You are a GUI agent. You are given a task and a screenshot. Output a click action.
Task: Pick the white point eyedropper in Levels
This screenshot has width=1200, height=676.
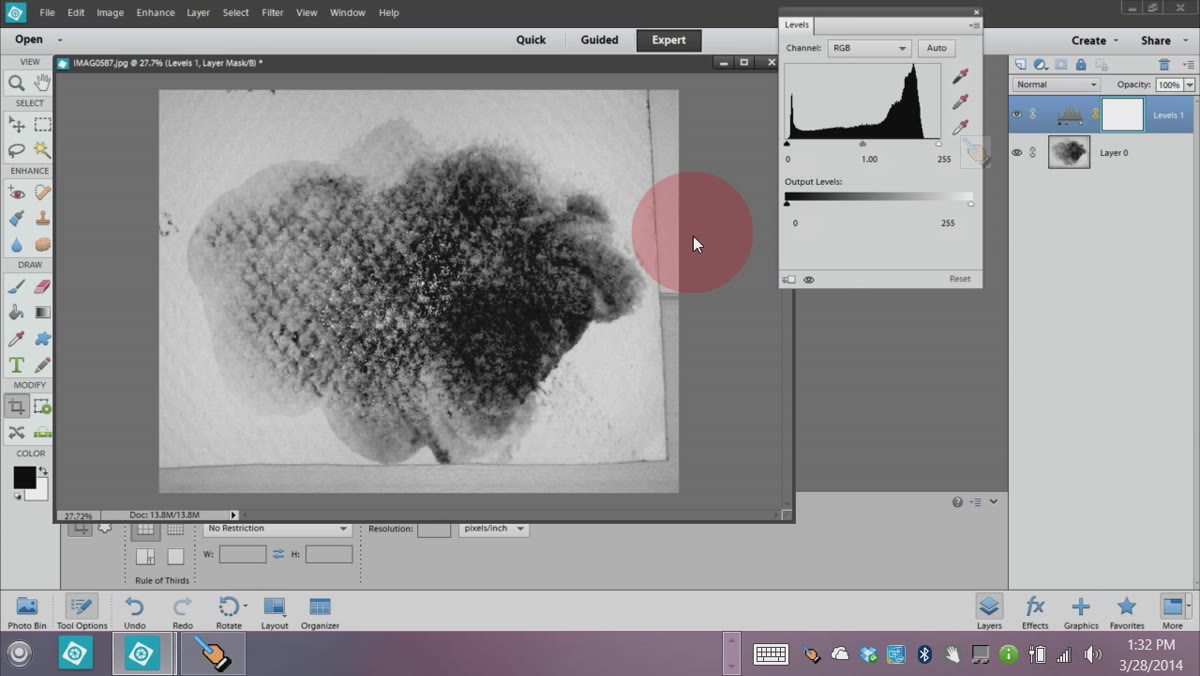[x=960, y=128]
